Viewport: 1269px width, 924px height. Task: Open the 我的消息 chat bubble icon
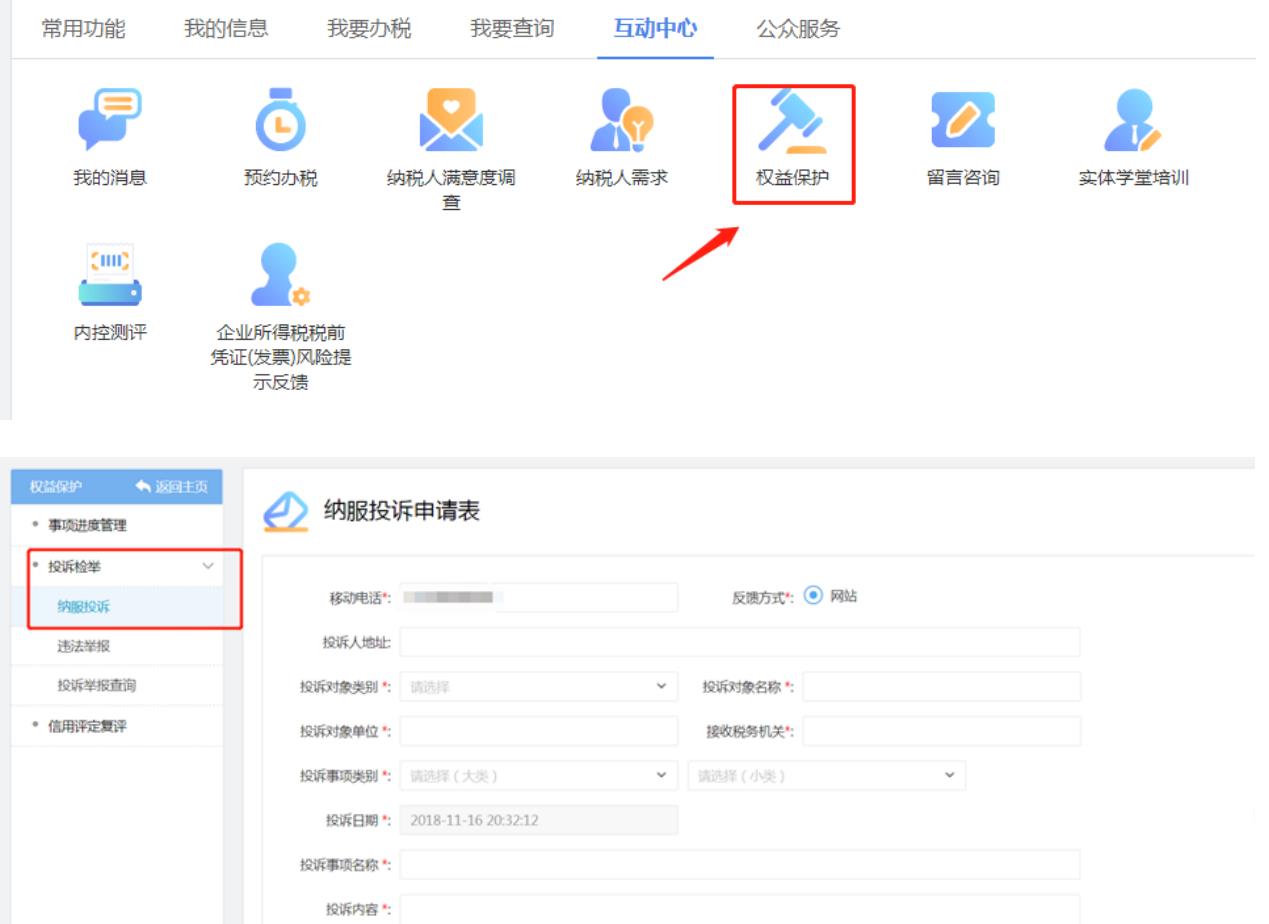110,120
